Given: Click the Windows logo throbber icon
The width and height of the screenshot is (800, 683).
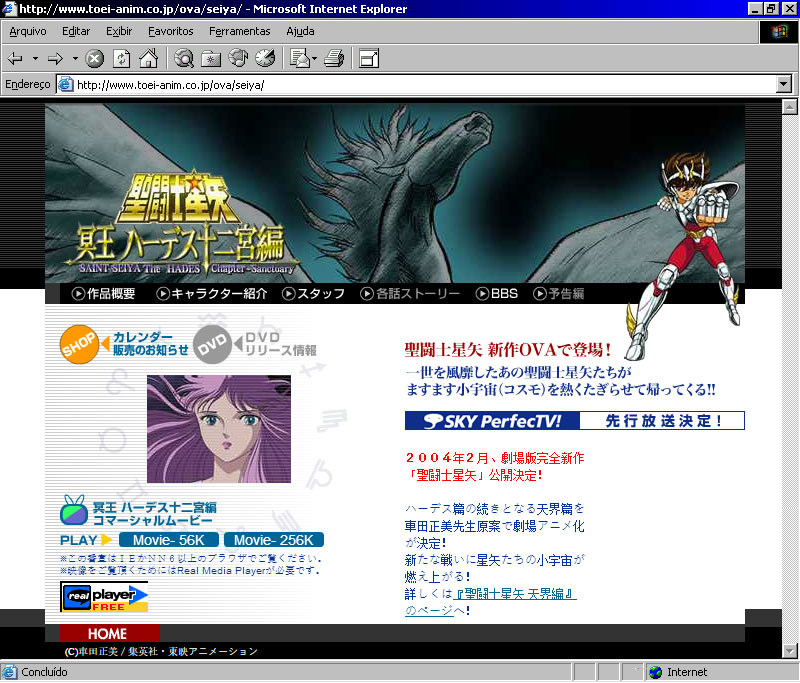Looking at the screenshot, I should coord(779,32).
